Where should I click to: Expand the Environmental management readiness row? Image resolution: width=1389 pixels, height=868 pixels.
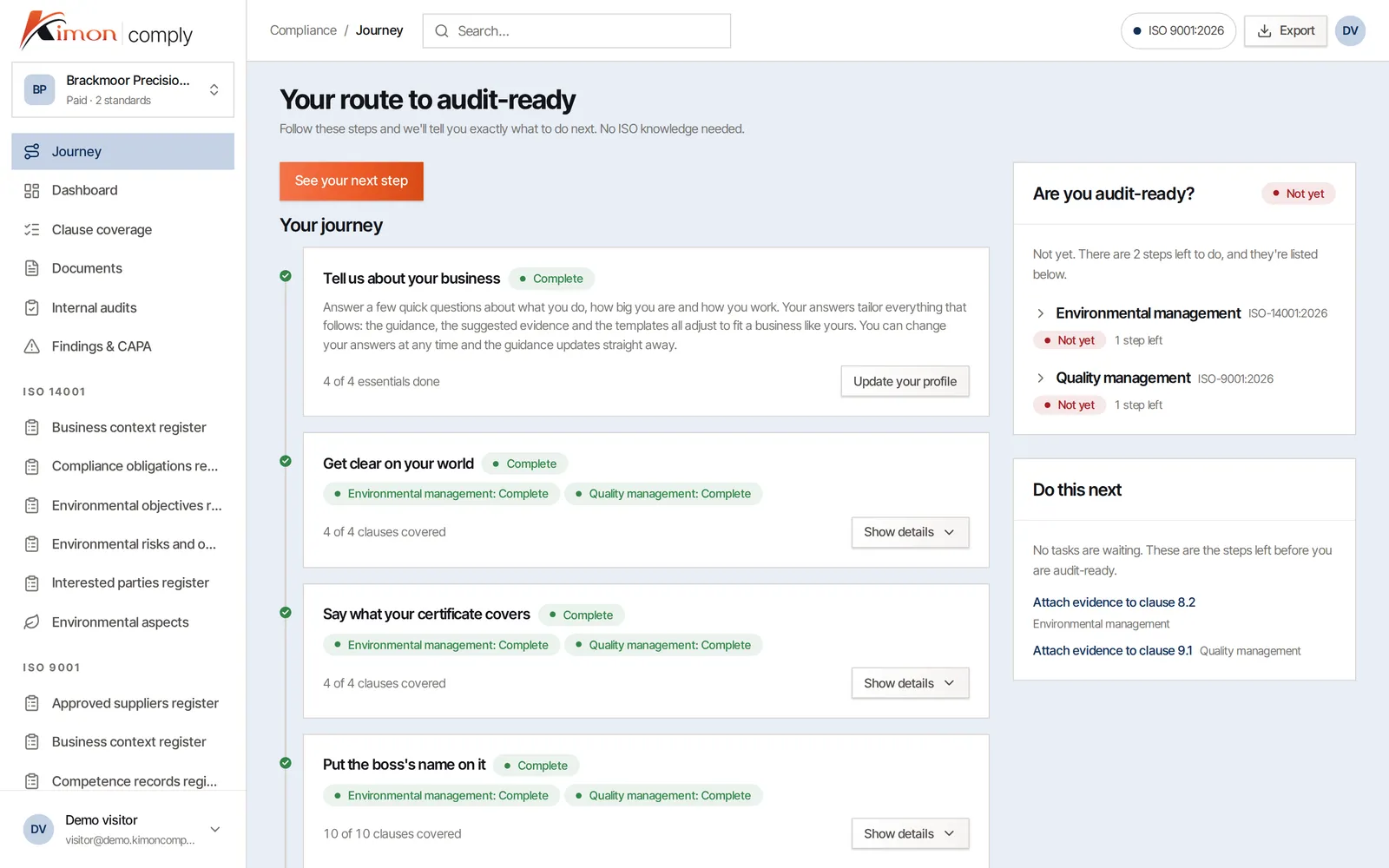[1040, 313]
